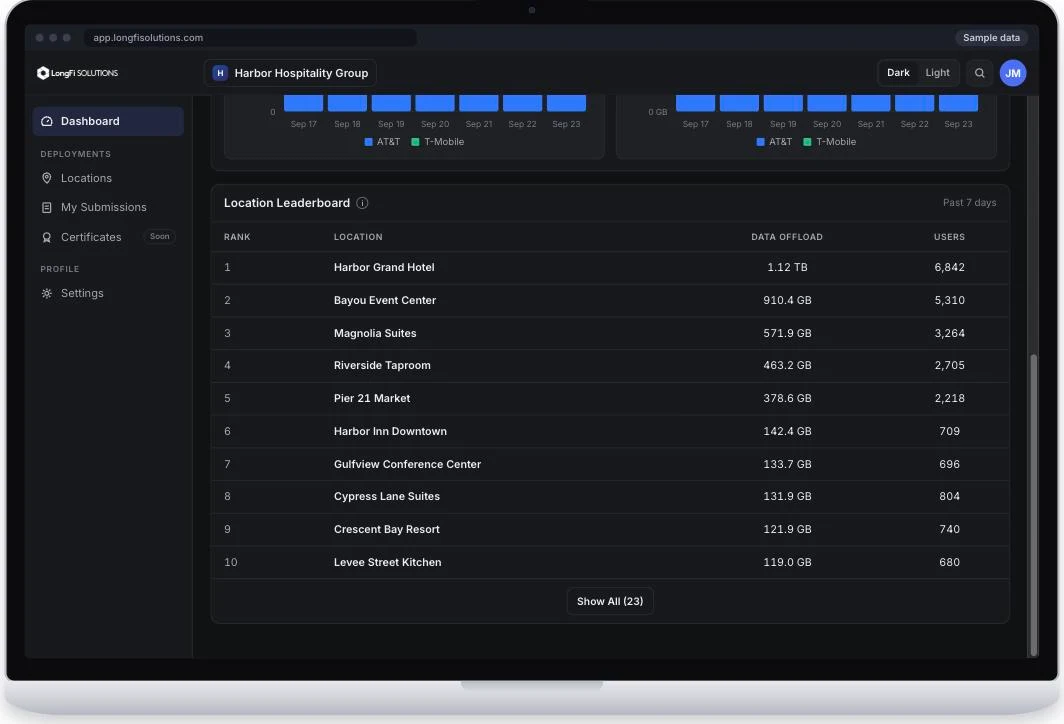Select Riverside Taproom location
Viewport: 1064px width, 724px height.
pos(382,365)
